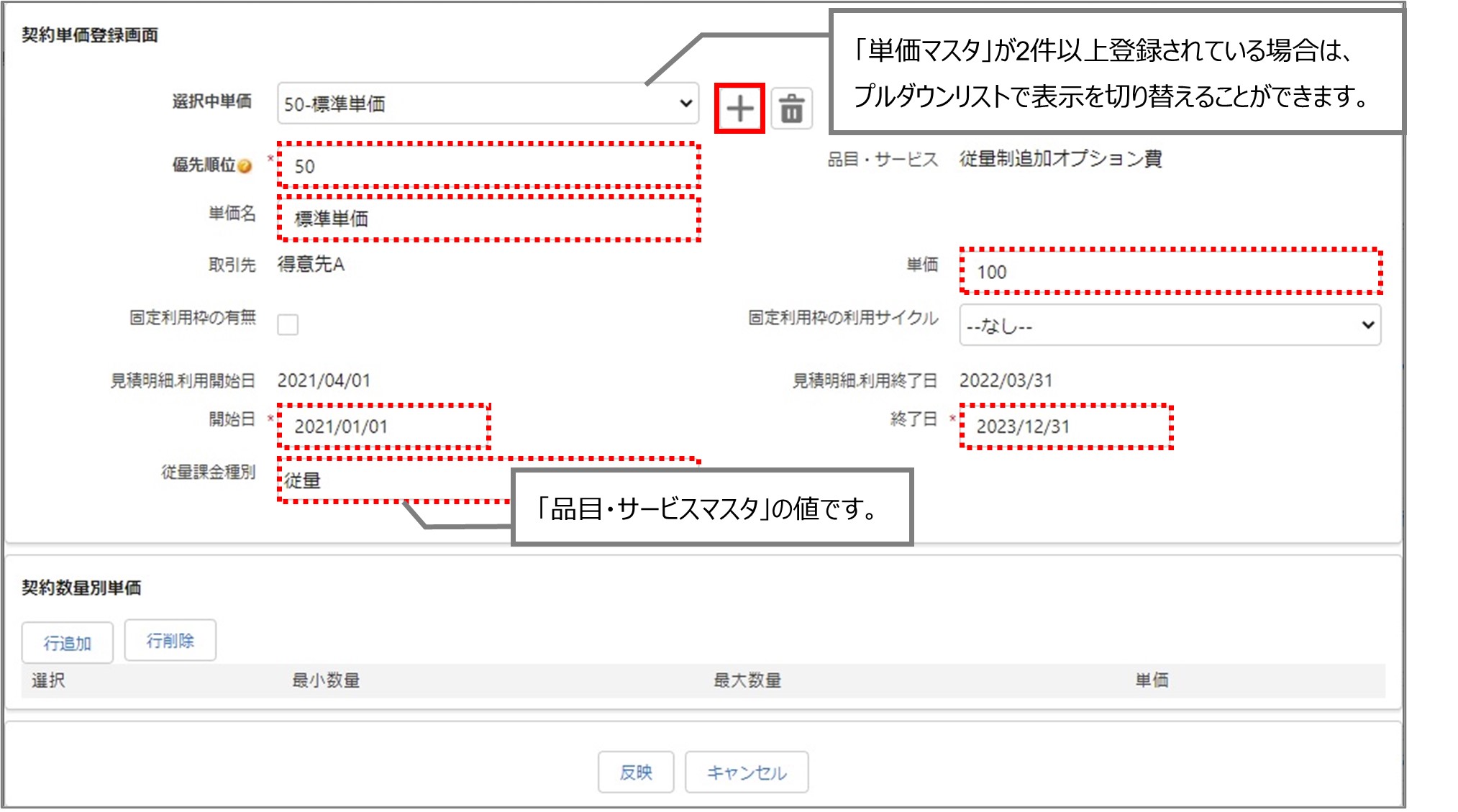Click the 開始日 date field
Screen dimensions: 1458x812
click(384, 426)
